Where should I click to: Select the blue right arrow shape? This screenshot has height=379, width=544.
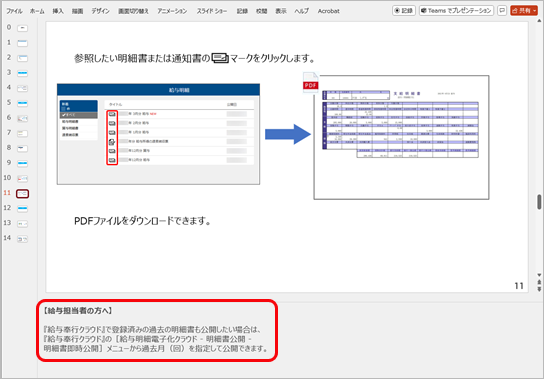(288, 134)
